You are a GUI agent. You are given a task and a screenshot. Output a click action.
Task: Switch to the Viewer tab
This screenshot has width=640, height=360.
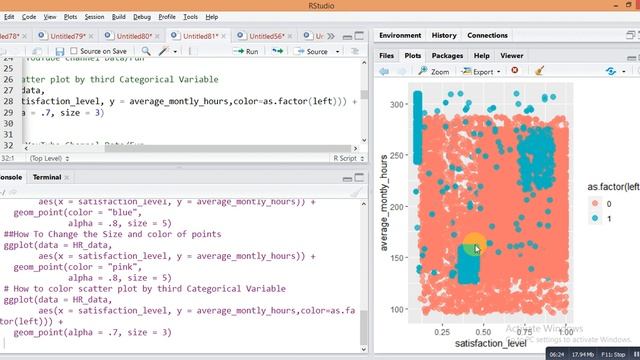(511, 56)
